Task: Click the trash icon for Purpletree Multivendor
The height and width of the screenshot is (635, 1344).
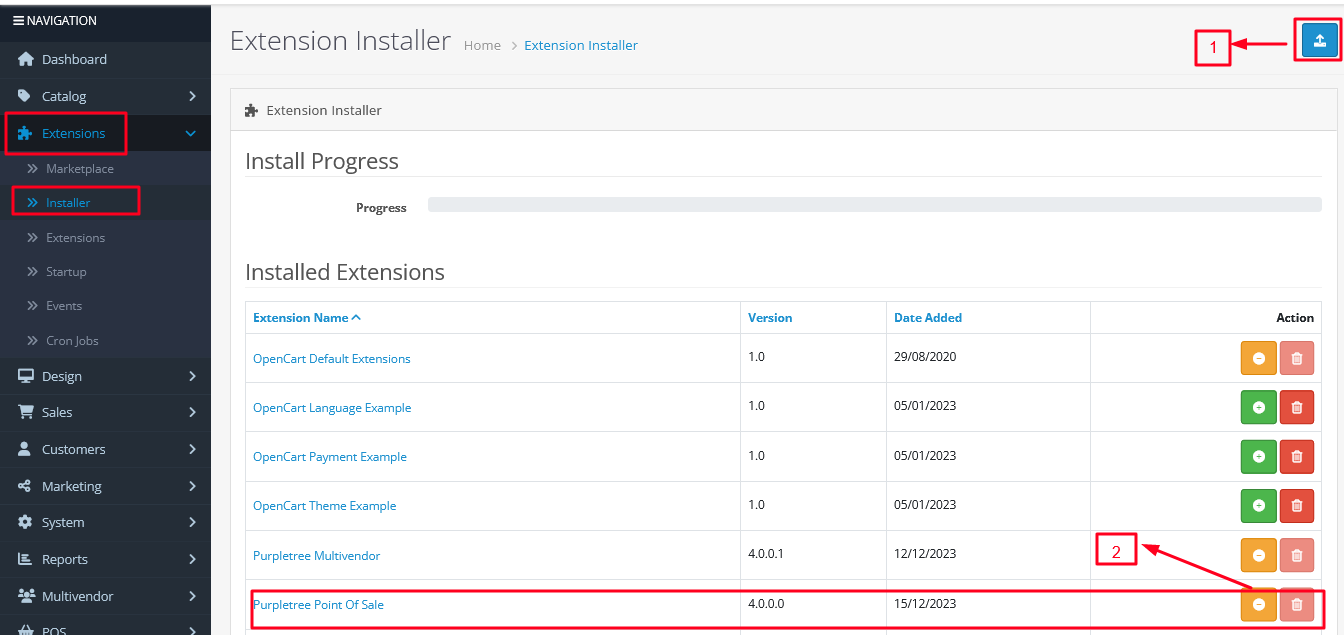Action: (x=1297, y=555)
